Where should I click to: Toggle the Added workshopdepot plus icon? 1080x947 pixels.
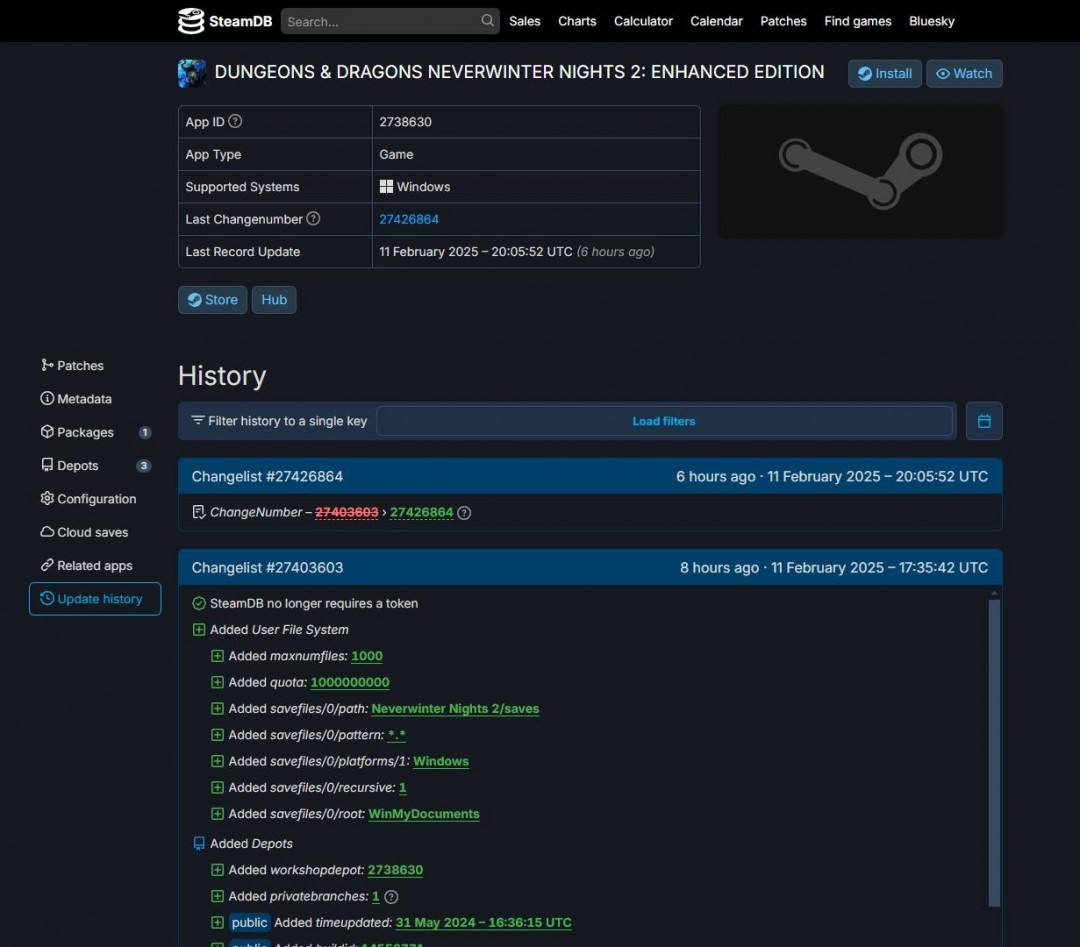point(217,870)
